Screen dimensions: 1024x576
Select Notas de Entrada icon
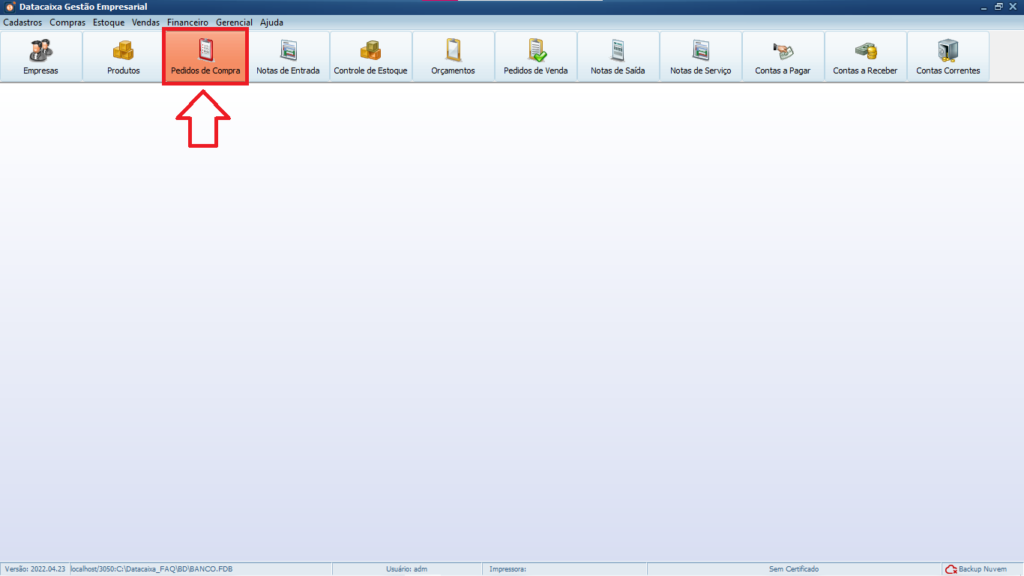[288, 57]
